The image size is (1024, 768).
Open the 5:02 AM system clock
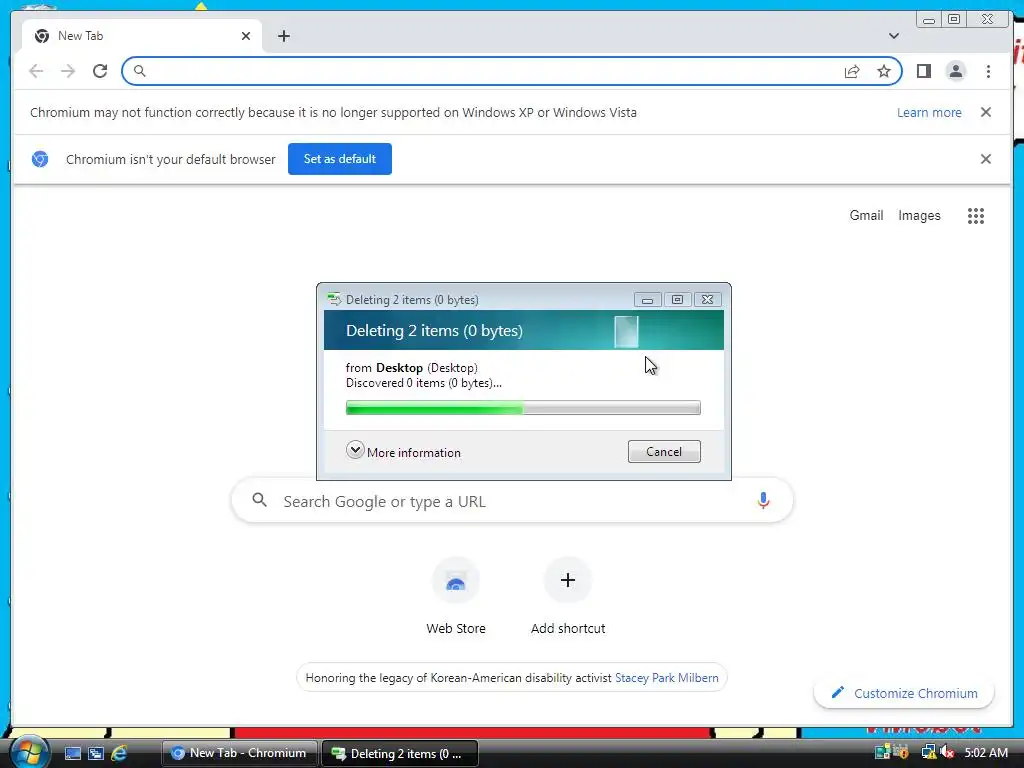coord(986,753)
